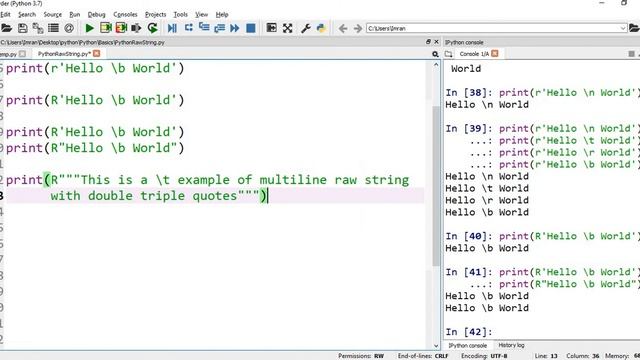The width and height of the screenshot is (640, 360).
Task: Select the Console 1/A tab
Action: (x=474, y=54)
